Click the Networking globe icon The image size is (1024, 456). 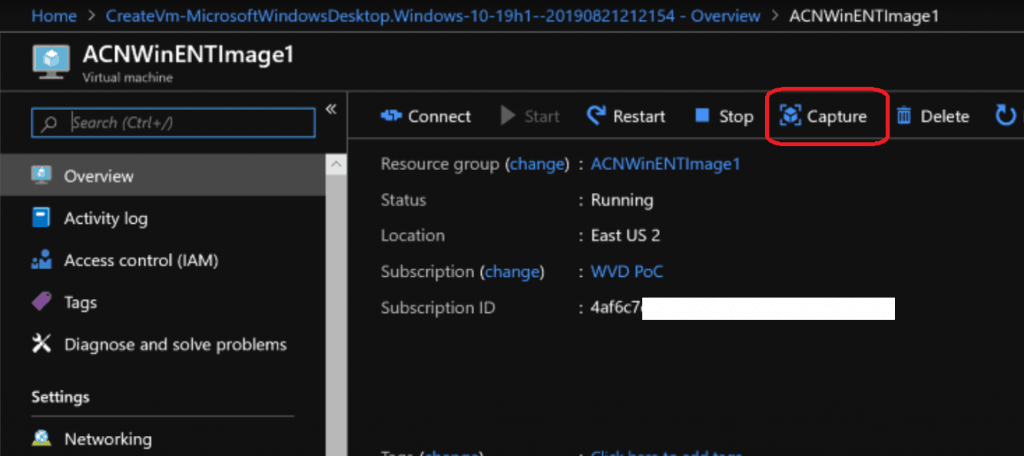click(42, 438)
